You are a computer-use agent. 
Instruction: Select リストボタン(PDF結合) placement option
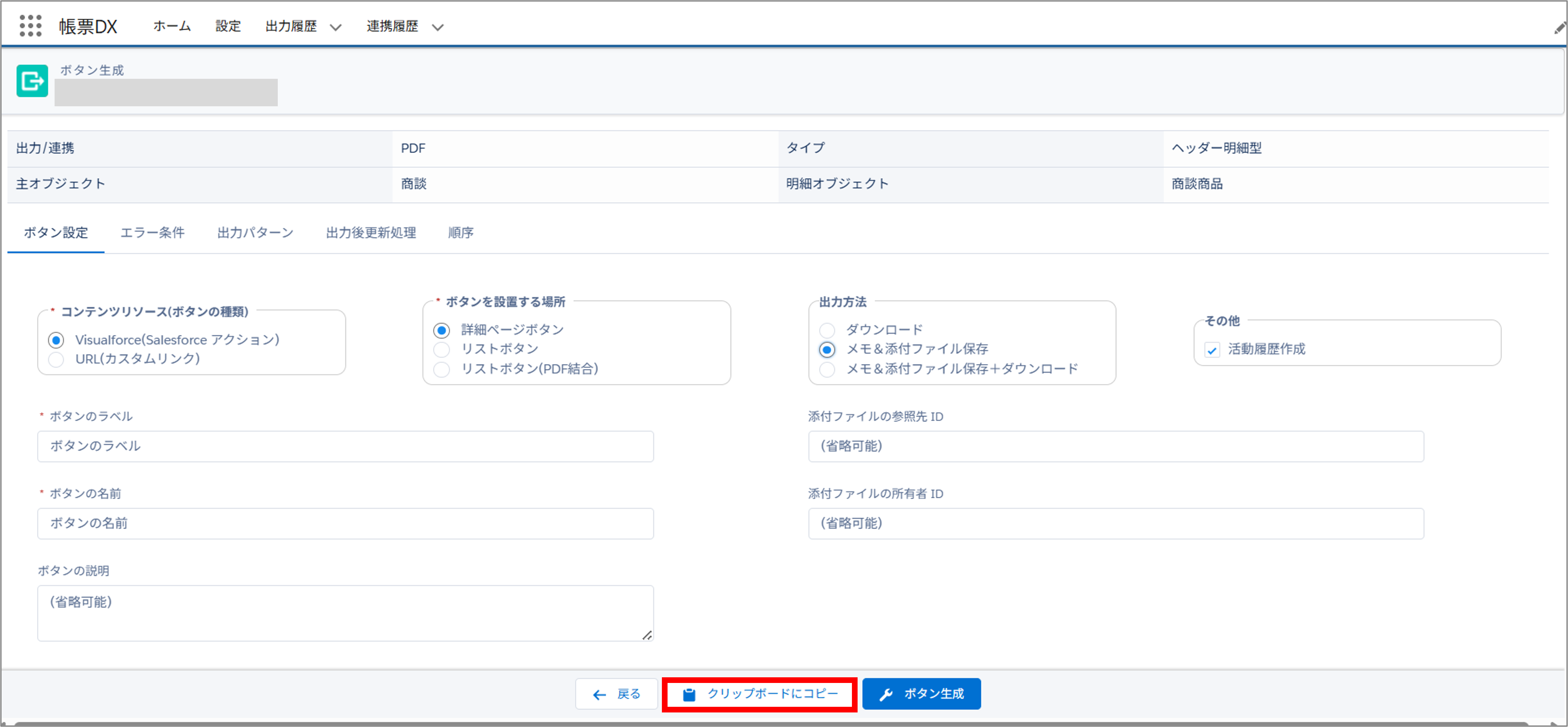(x=441, y=369)
